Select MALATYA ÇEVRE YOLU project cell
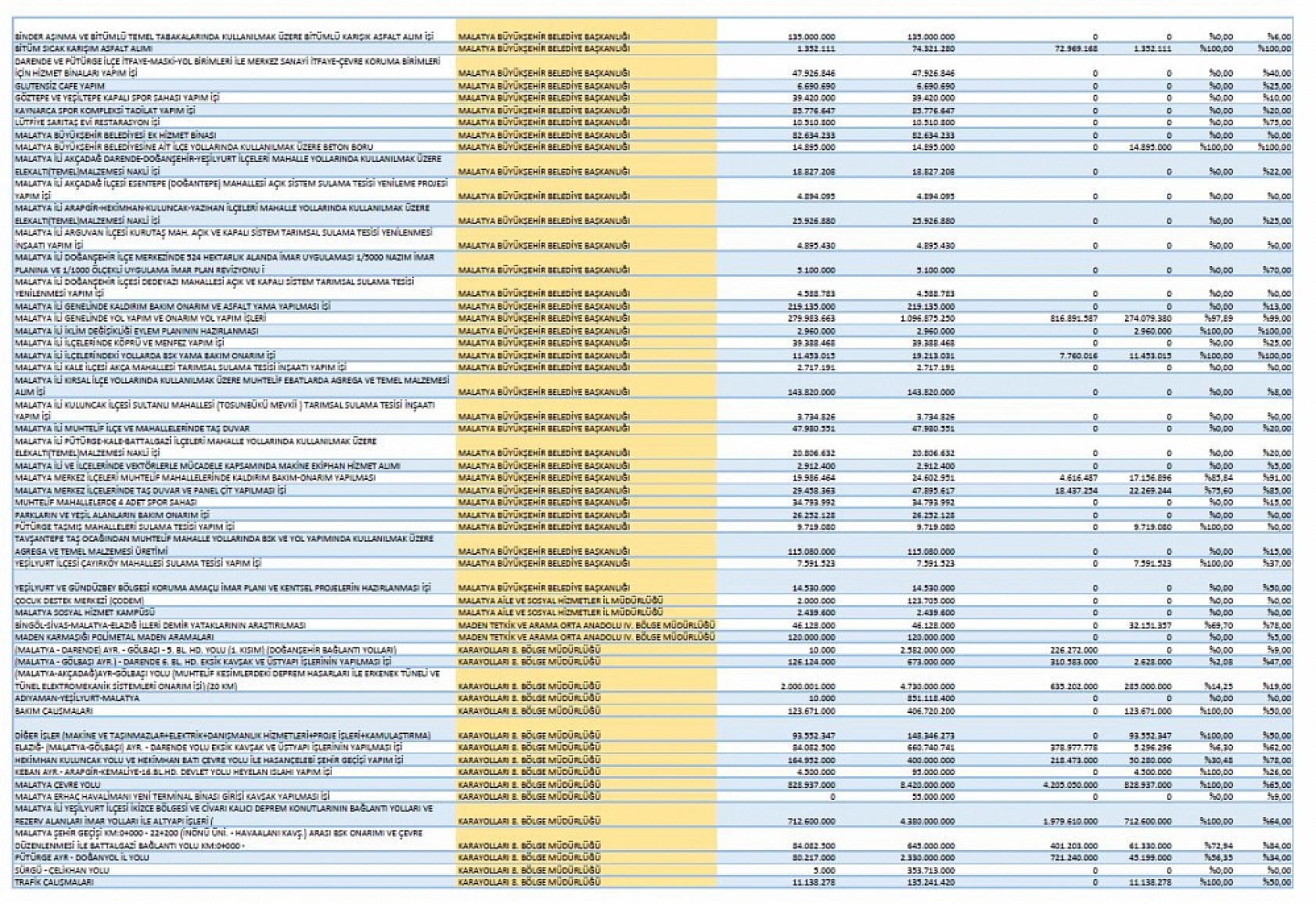This screenshot has height=904, width=1316. click(x=57, y=784)
